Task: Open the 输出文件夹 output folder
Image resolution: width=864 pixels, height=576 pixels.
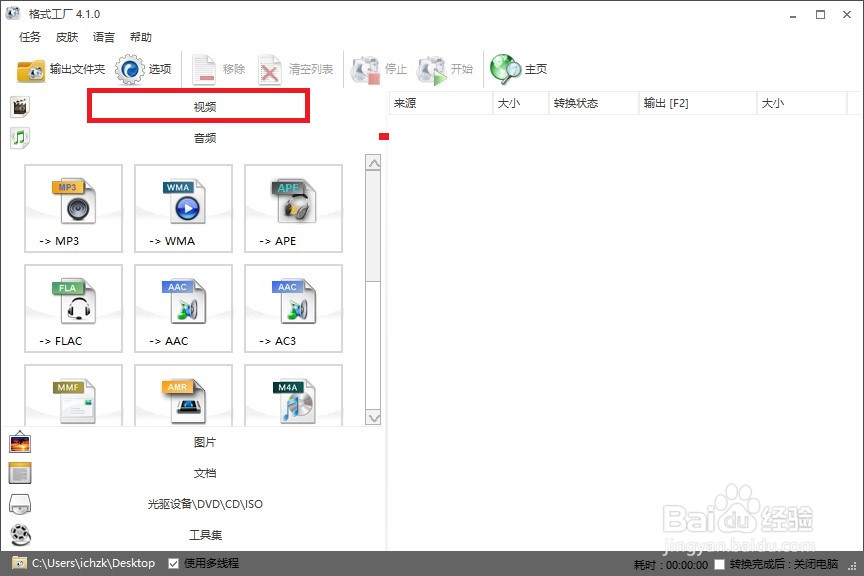Action: coord(61,69)
